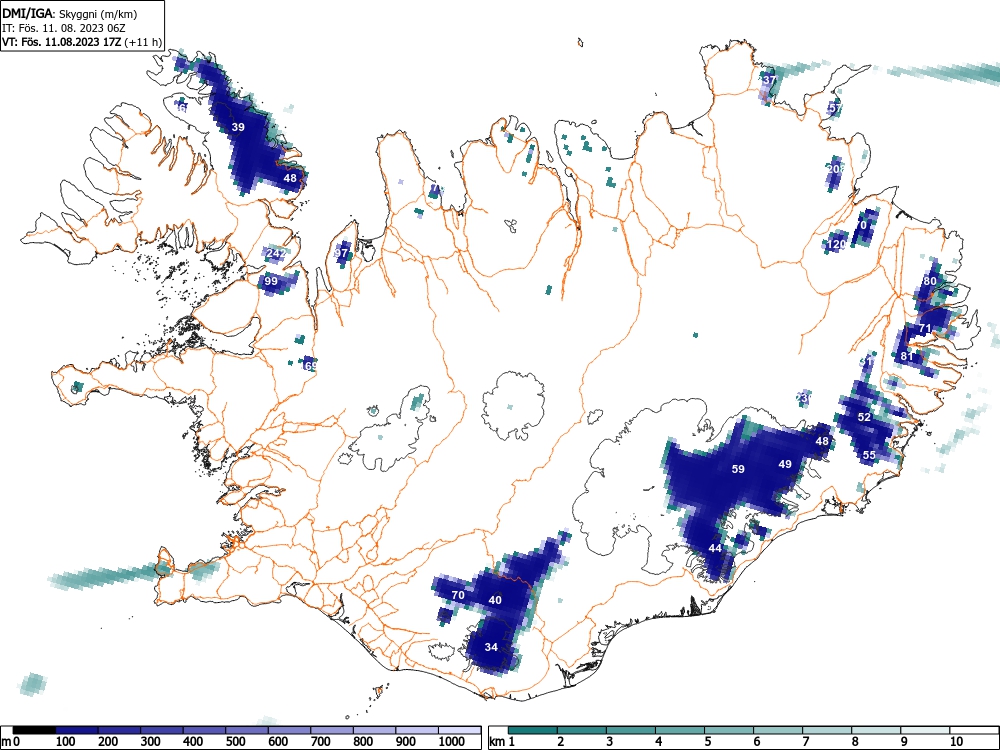Click the "DMI/IGA: Skyggni (m/km)" title text
1000x750 pixels.
(x=70, y=14)
